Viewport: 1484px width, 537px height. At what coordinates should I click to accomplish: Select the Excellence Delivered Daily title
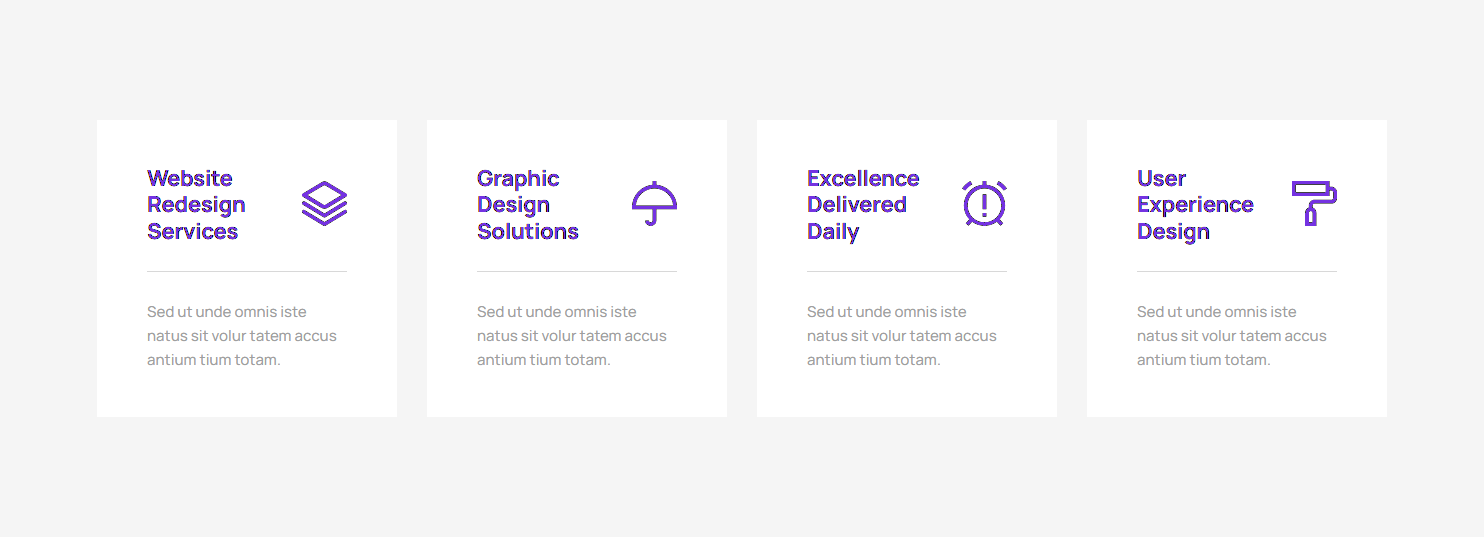(862, 205)
